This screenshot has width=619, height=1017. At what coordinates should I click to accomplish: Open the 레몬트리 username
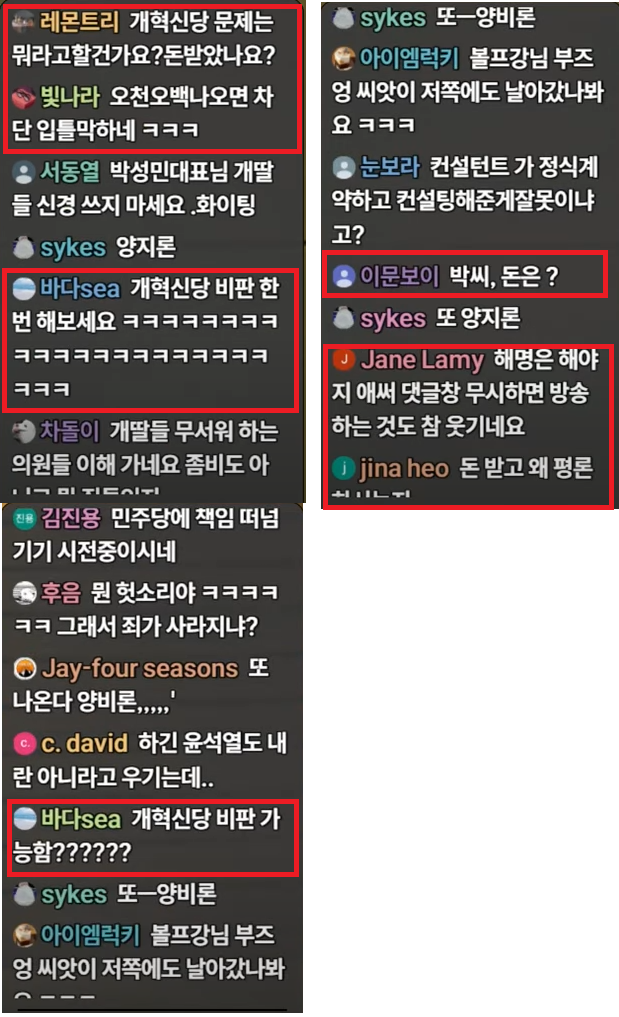(x=79, y=23)
